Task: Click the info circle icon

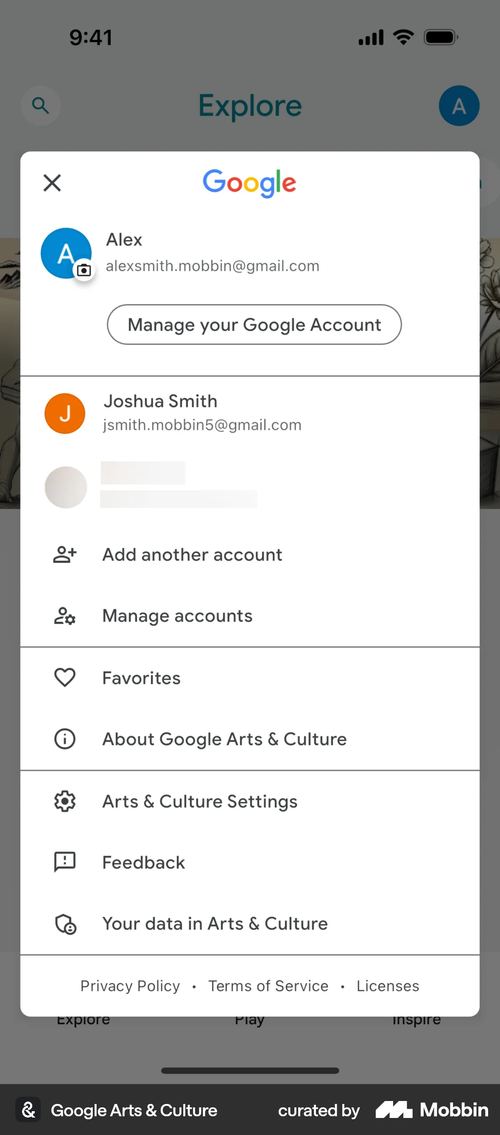Action: point(65,739)
